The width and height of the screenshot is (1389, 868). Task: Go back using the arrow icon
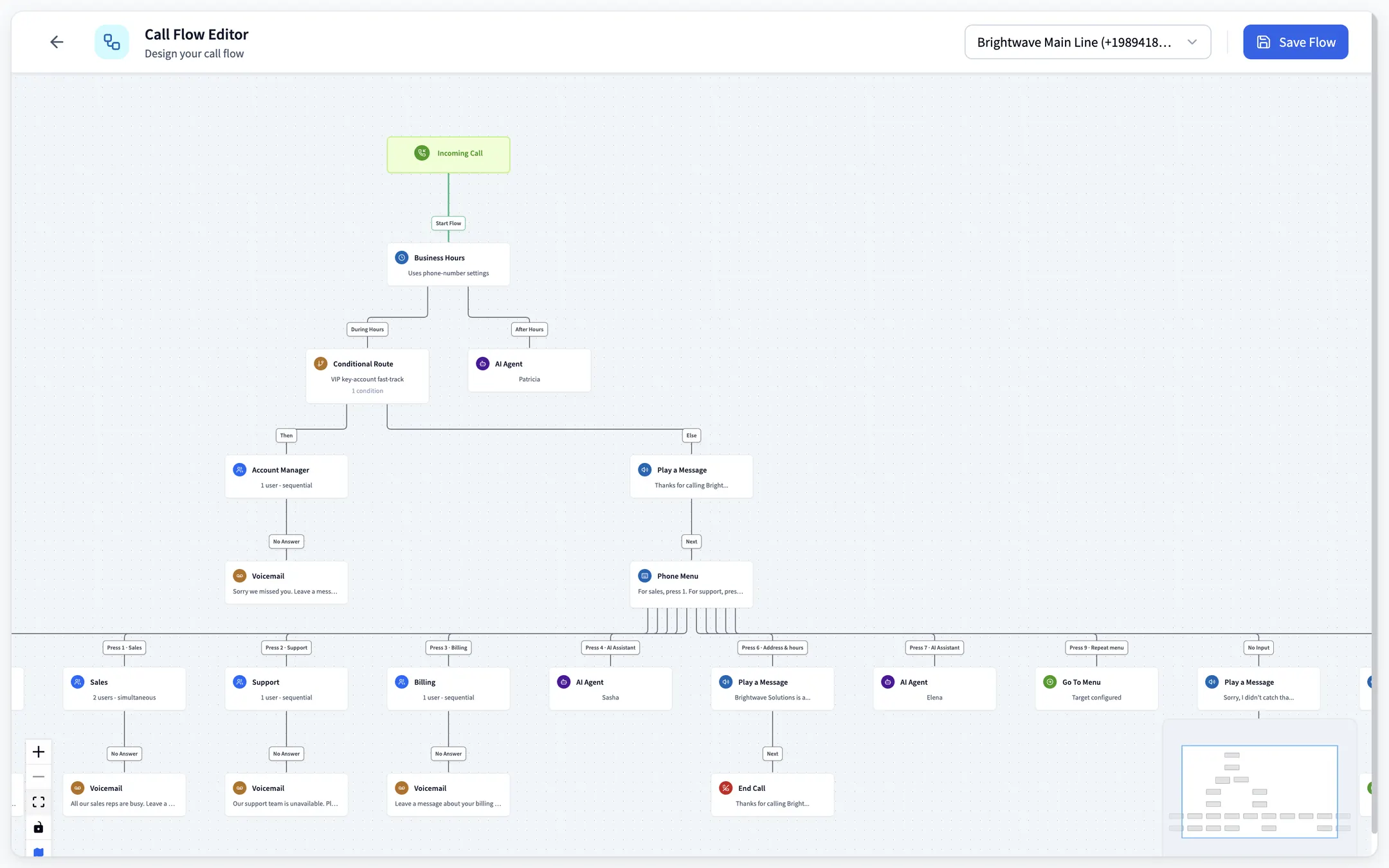coord(57,42)
